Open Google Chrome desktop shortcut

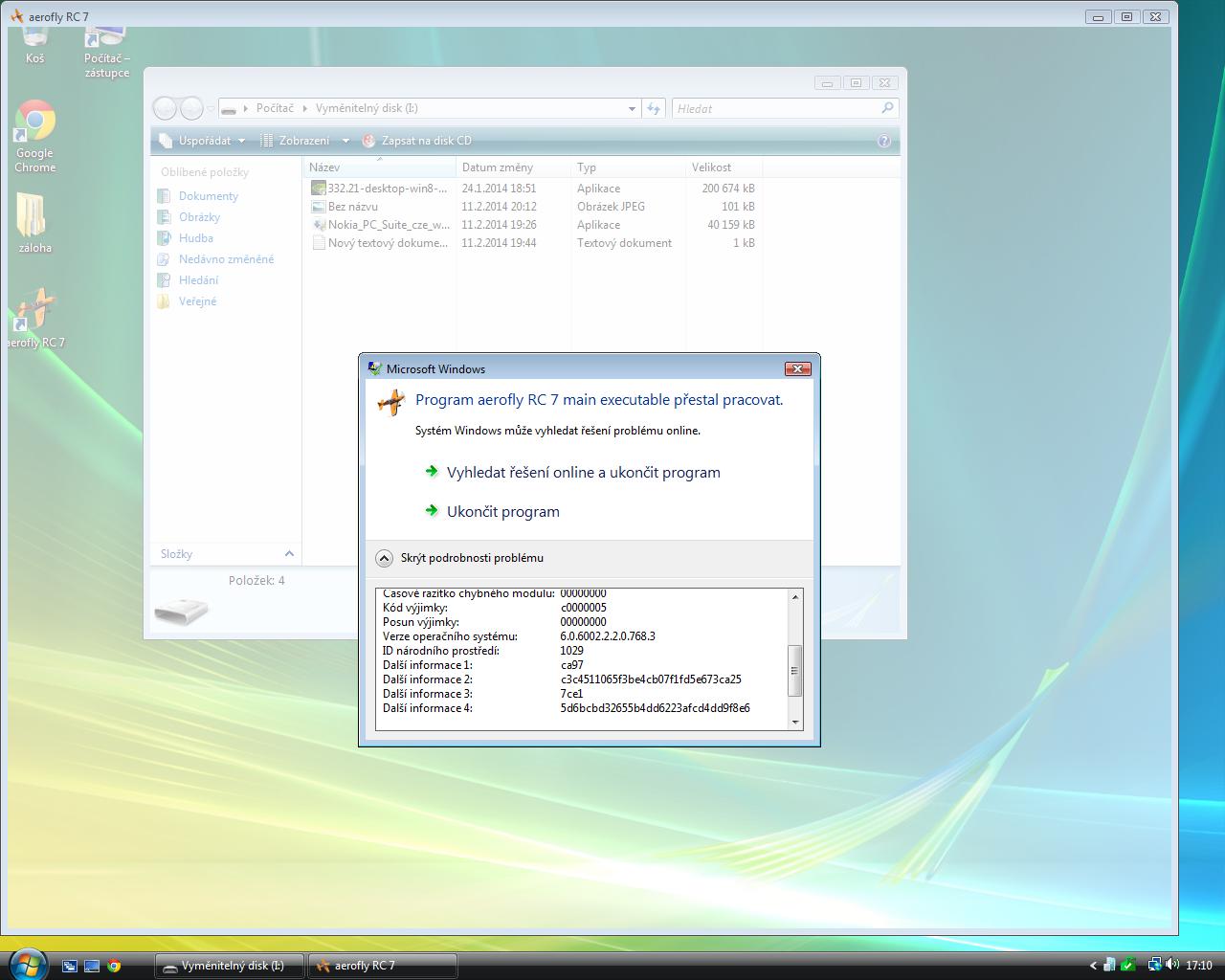click(34, 122)
